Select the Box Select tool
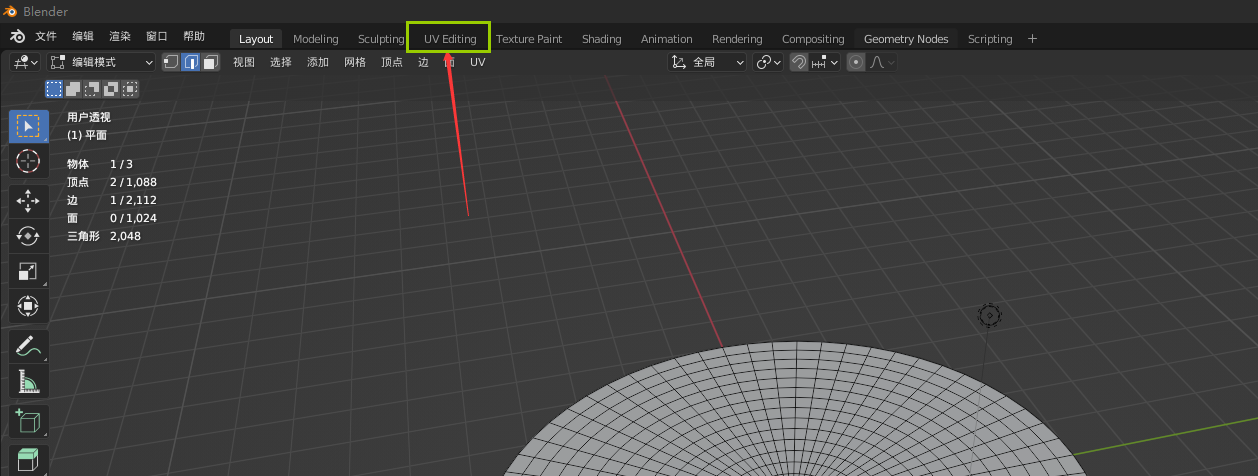 click(x=28, y=126)
